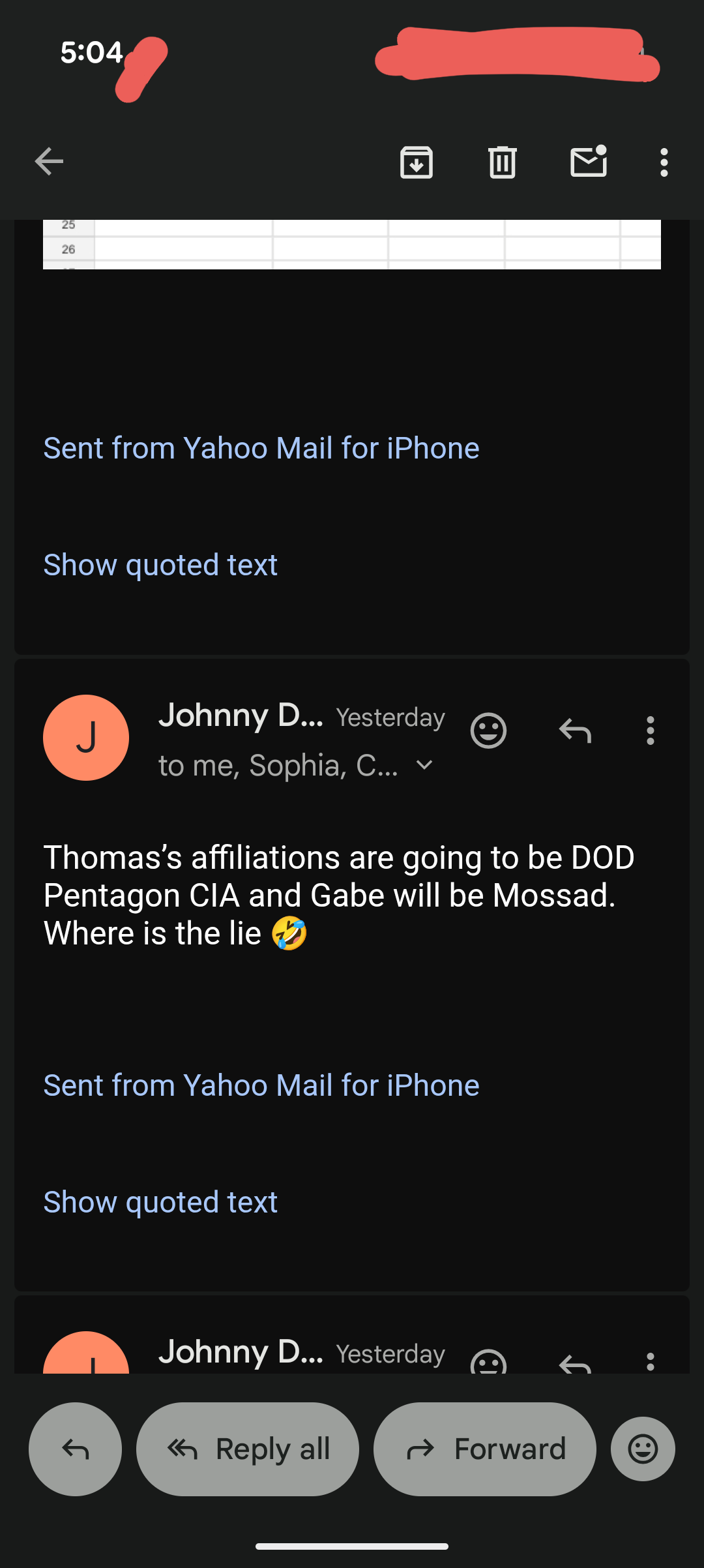The image size is (704, 1568).
Task: Expand recipient details chevron beside 'to me, Sophia'
Action: (424, 765)
